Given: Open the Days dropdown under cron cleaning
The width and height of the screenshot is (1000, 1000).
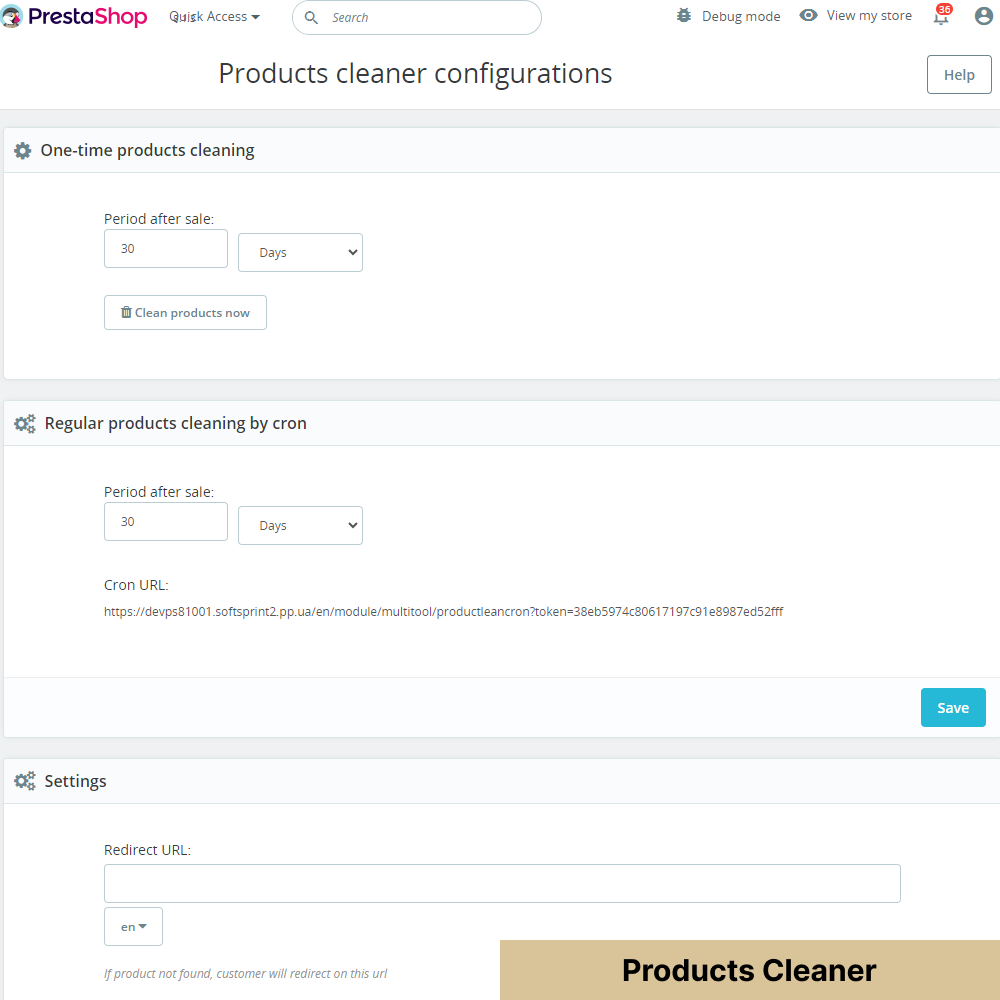Looking at the screenshot, I should point(300,525).
